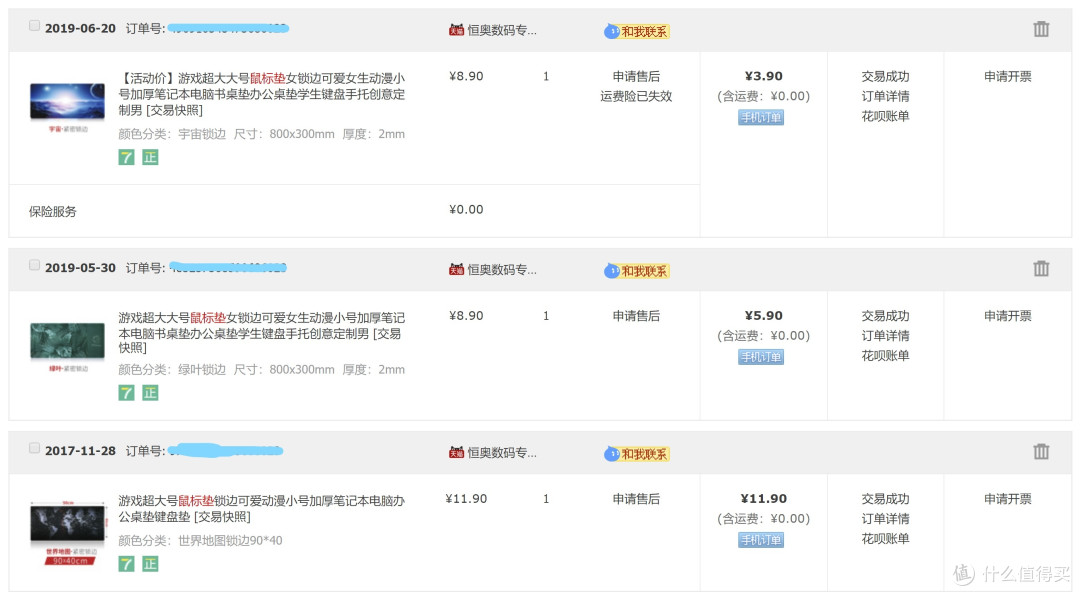Image resolution: width=1080 pixels, height=596 pixels.
Task: Click date text 2019-06-20
Action: pyautogui.click(x=80, y=29)
